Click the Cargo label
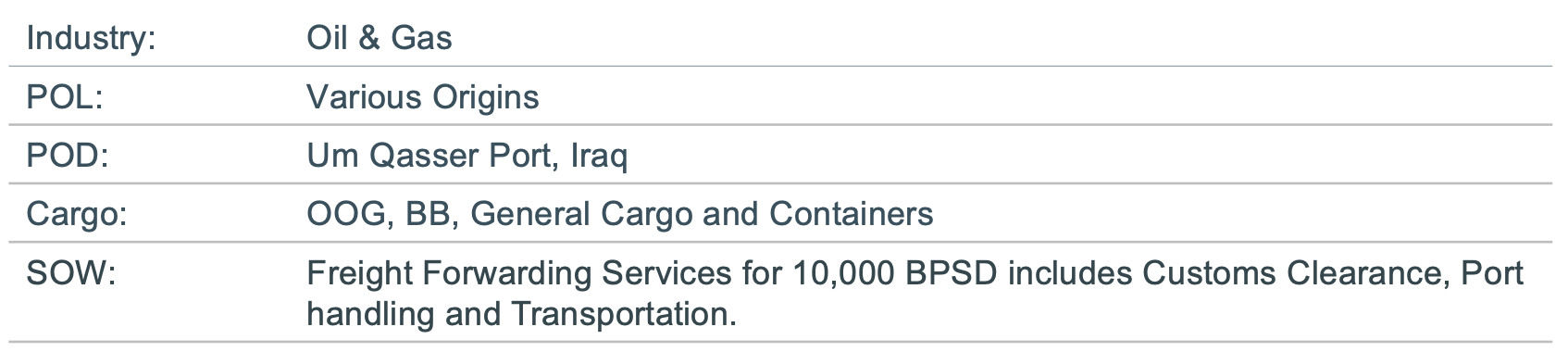Image resolution: width=1568 pixels, height=352 pixels. click(x=77, y=215)
